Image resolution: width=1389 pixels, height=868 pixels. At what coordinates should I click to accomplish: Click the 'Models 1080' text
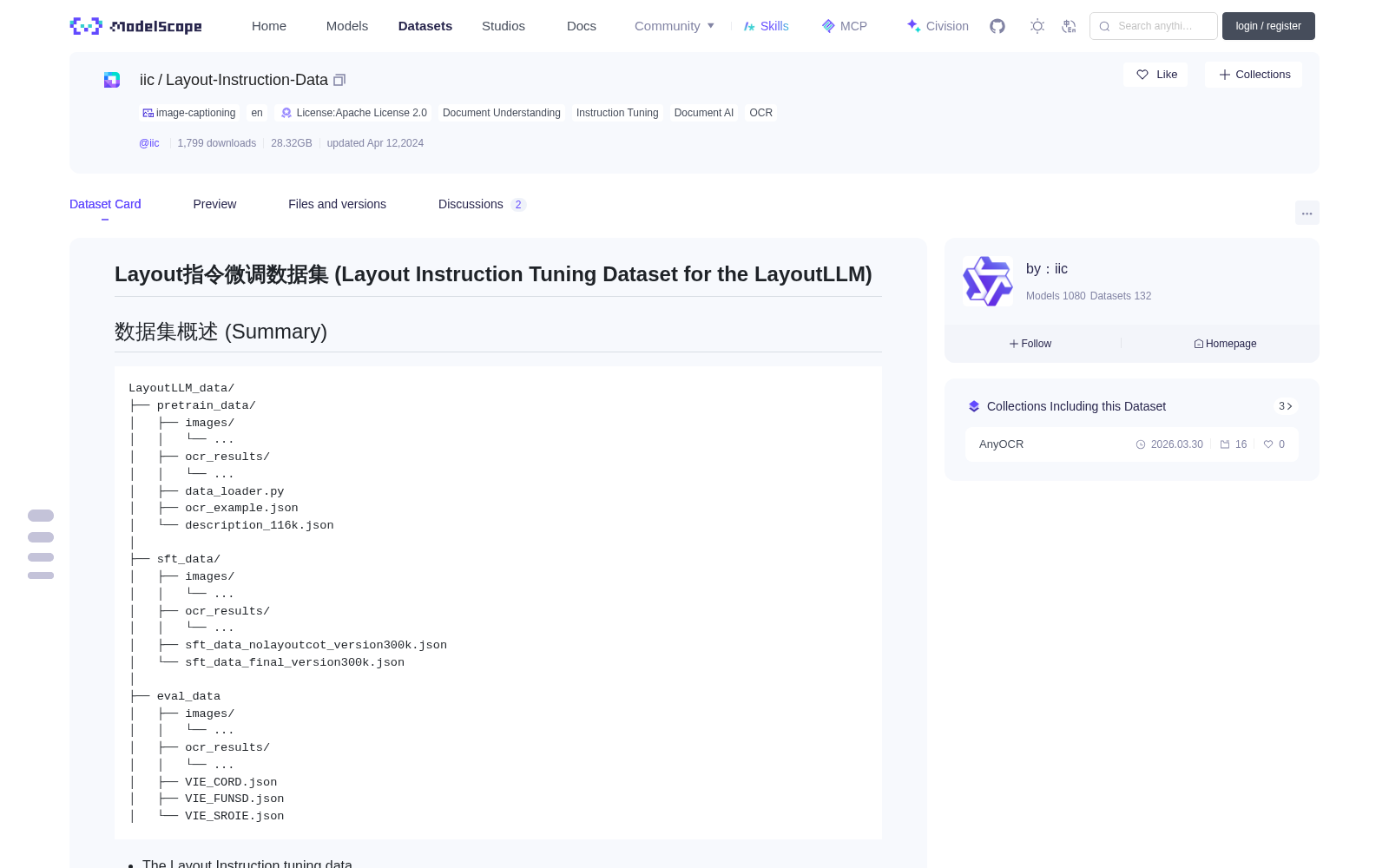tap(1056, 296)
